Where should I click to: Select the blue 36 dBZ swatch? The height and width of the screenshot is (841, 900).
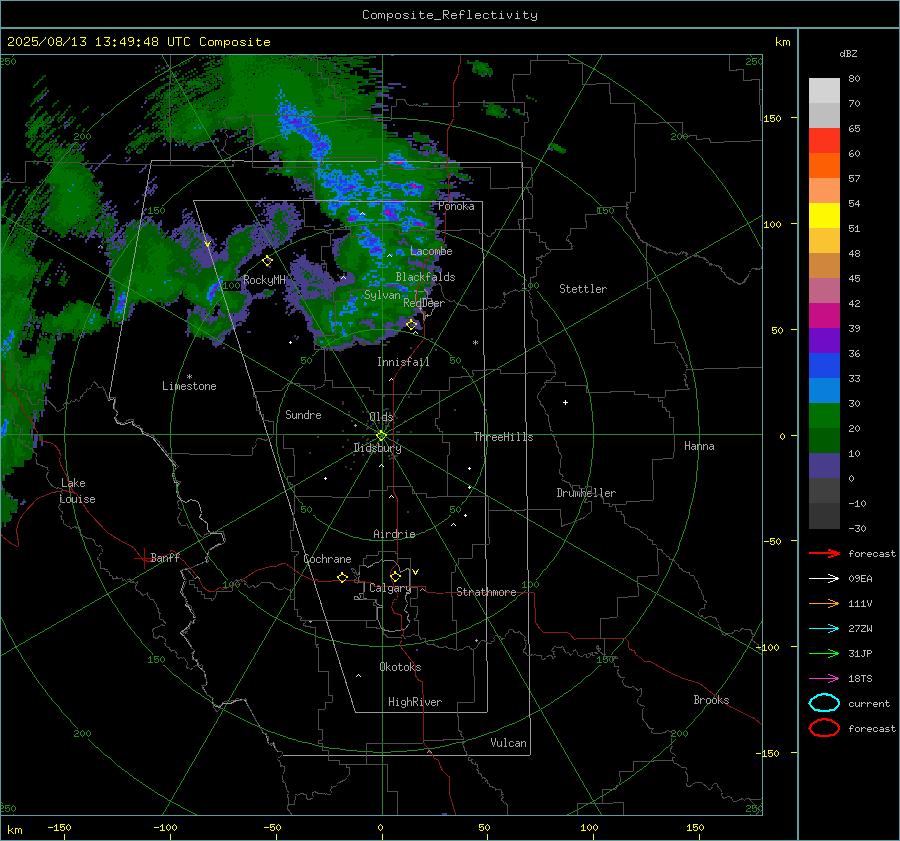point(824,365)
